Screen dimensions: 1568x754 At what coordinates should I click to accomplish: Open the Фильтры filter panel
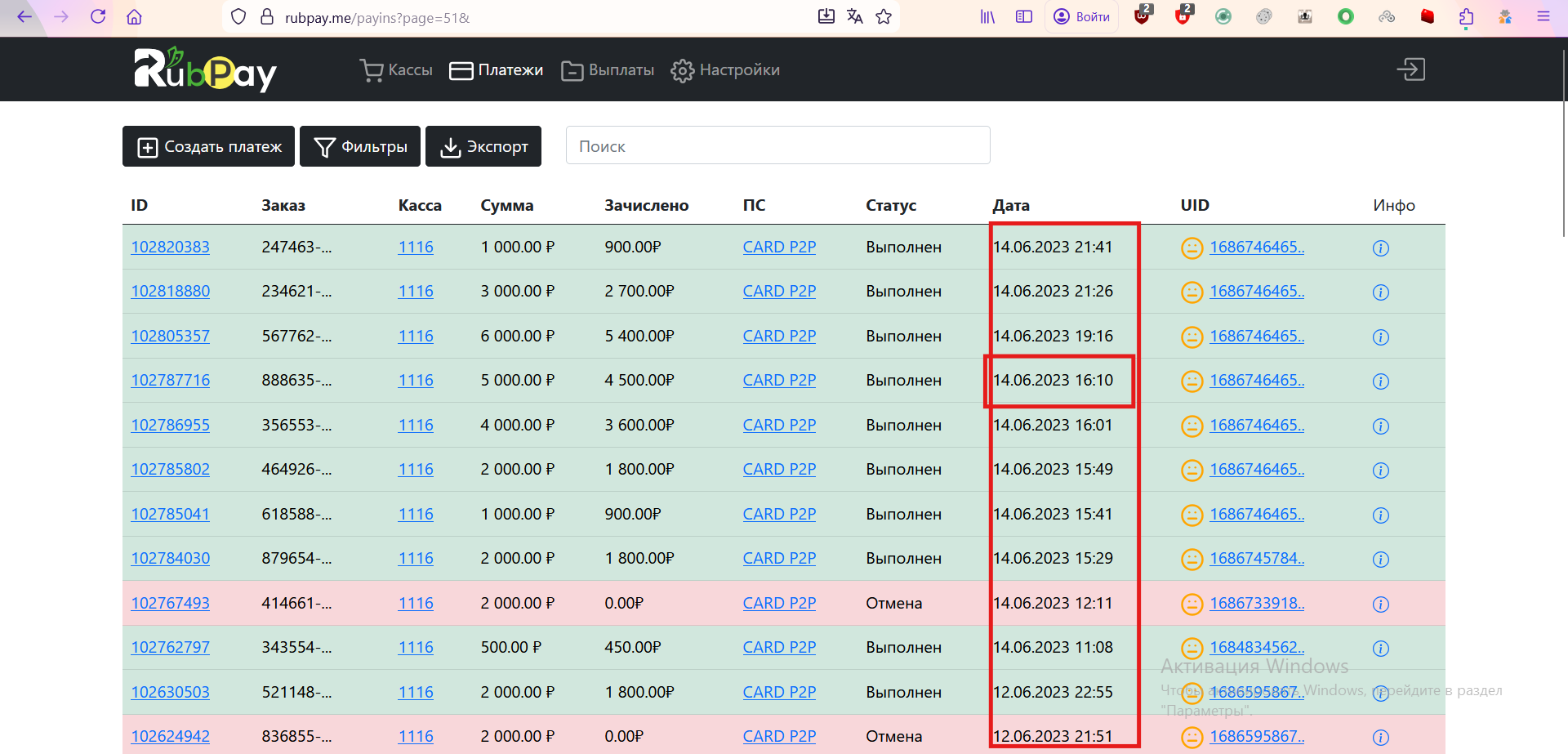360,147
